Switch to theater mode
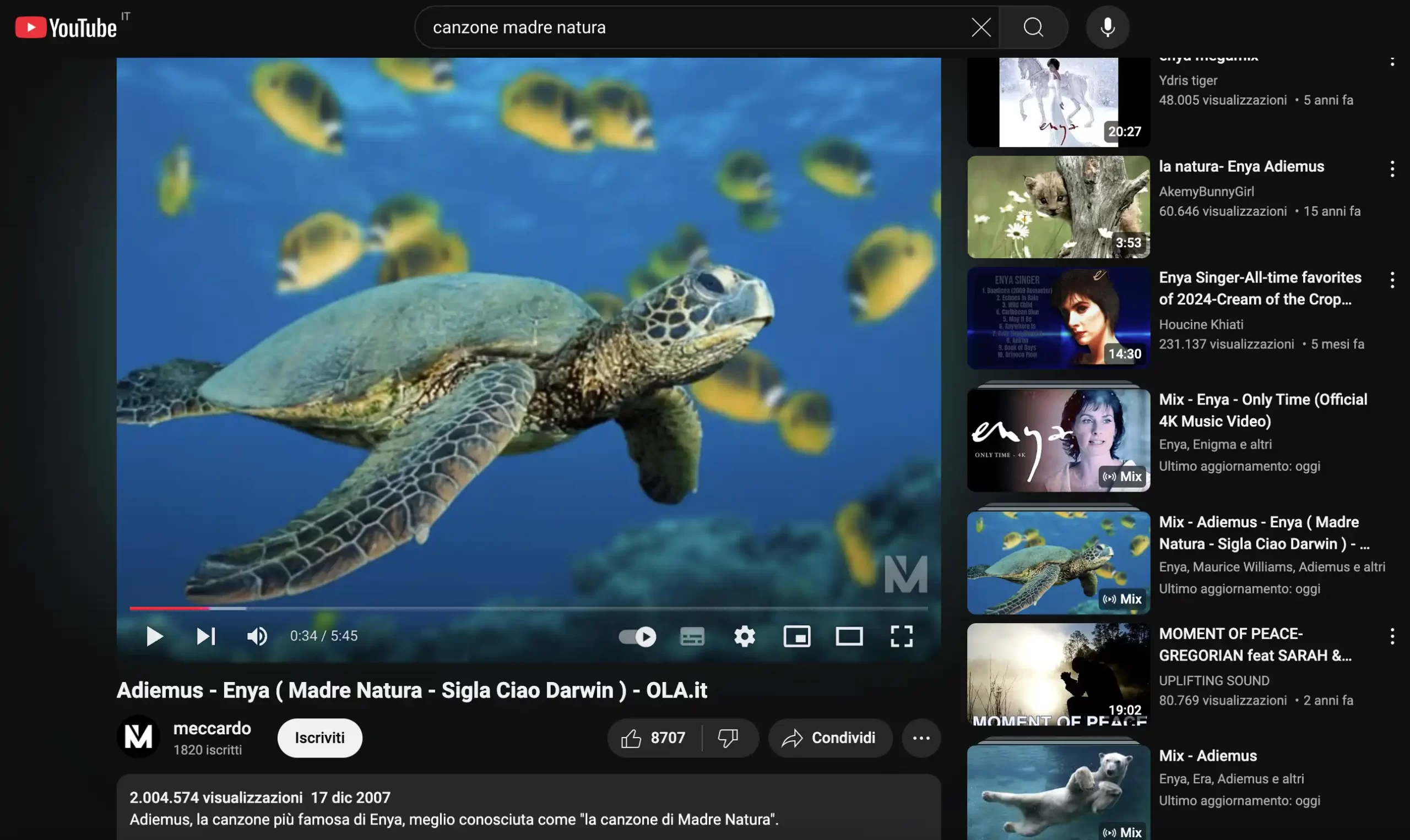The image size is (1410, 840). click(x=849, y=636)
